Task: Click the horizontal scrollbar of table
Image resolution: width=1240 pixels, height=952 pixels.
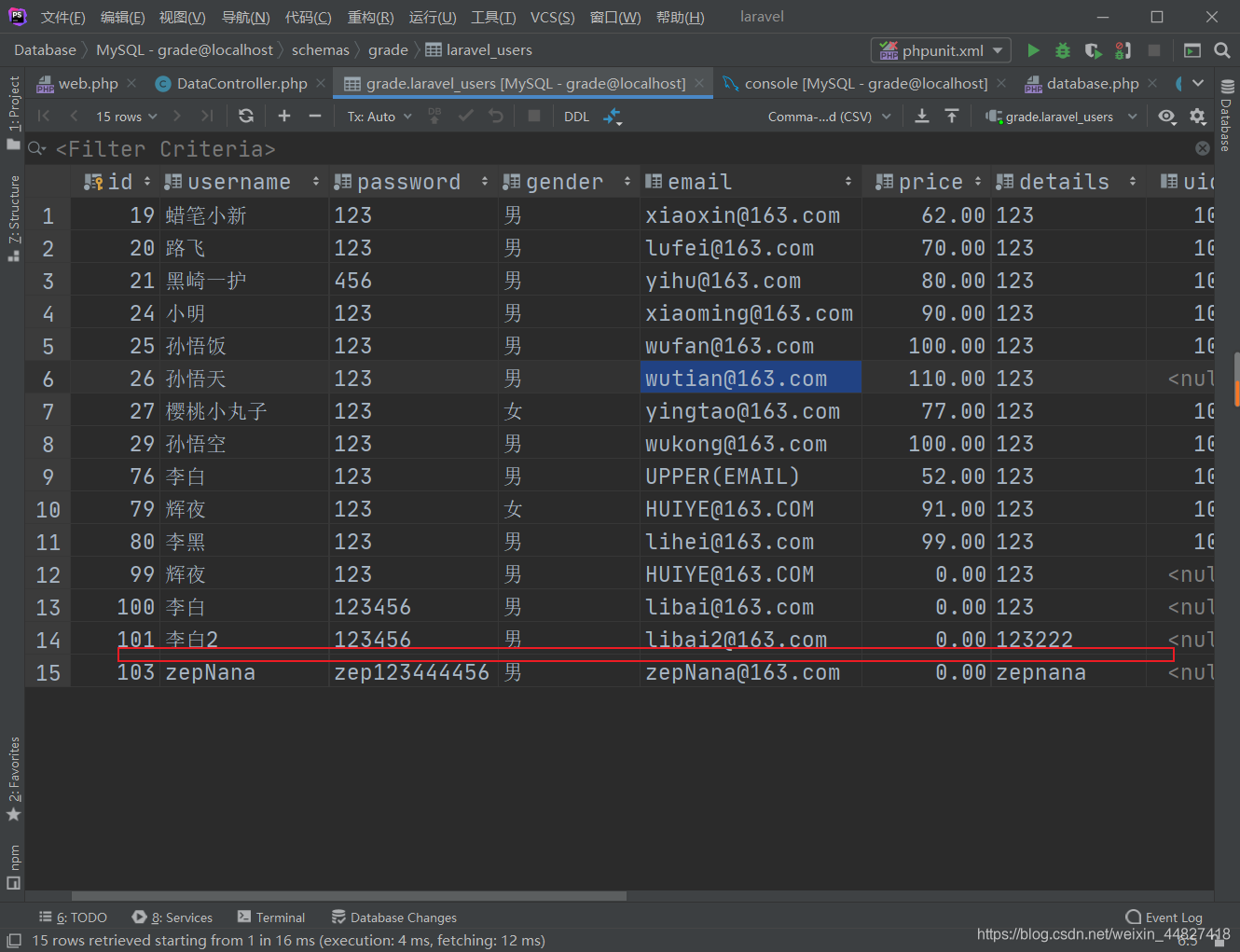Action: [349, 896]
